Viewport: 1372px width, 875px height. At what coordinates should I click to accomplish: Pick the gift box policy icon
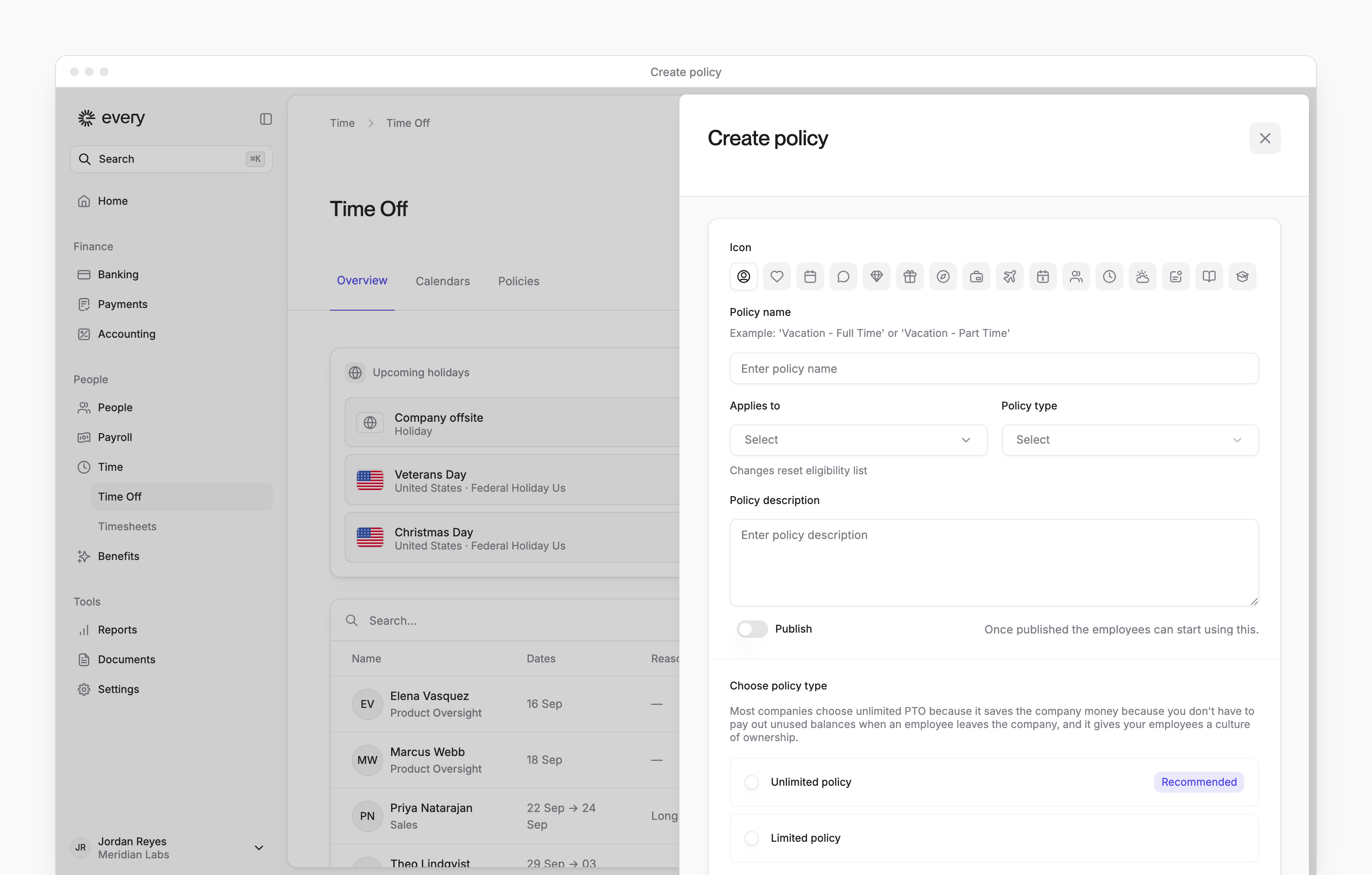[x=910, y=277]
